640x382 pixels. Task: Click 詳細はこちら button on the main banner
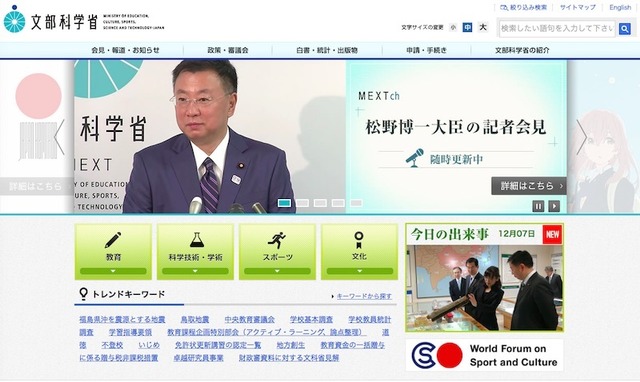pyautogui.click(x=529, y=186)
